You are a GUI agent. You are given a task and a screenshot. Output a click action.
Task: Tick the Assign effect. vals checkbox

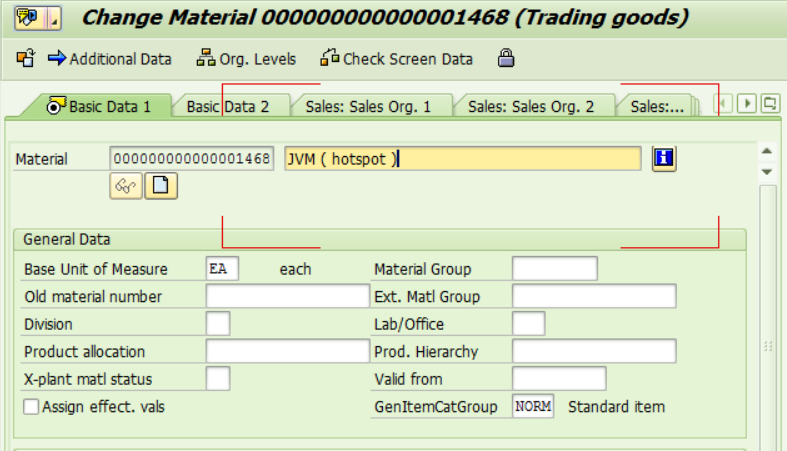(x=31, y=406)
